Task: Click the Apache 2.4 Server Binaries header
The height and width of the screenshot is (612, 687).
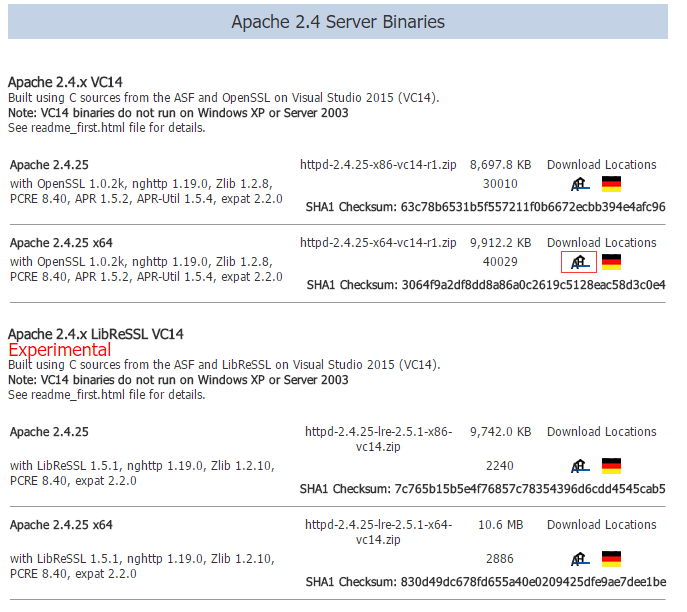Action: (x=338, y=21)
